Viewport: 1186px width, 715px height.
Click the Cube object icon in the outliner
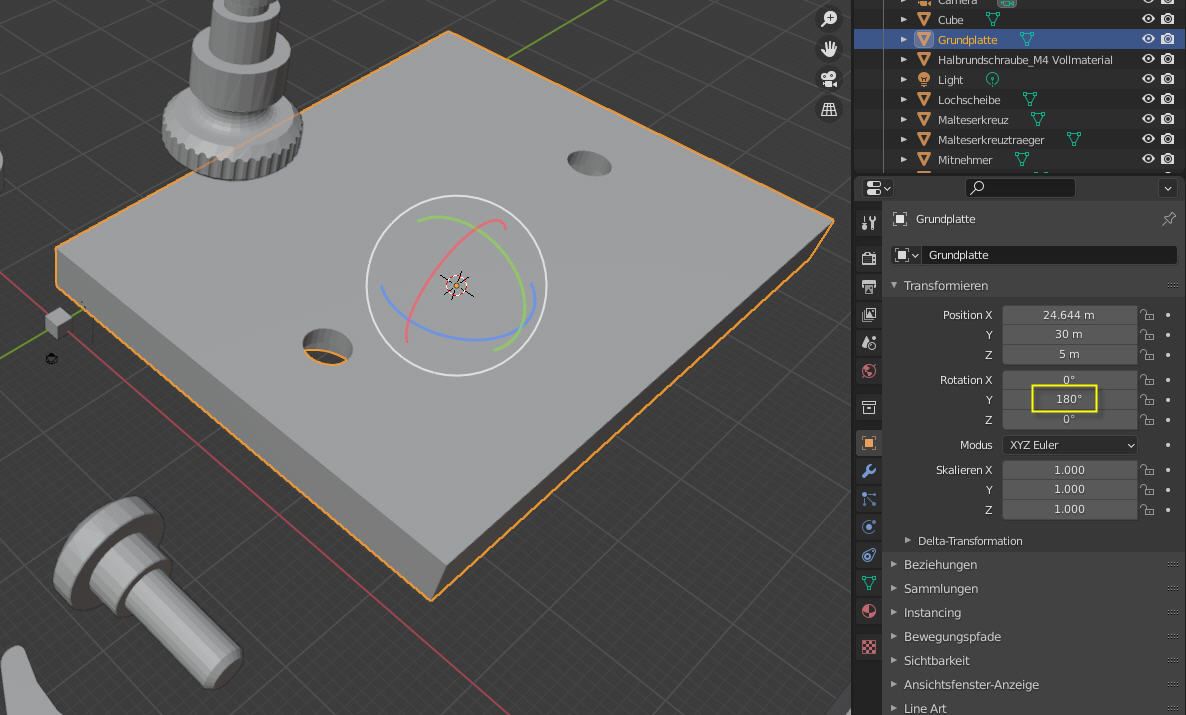[924, 20]
